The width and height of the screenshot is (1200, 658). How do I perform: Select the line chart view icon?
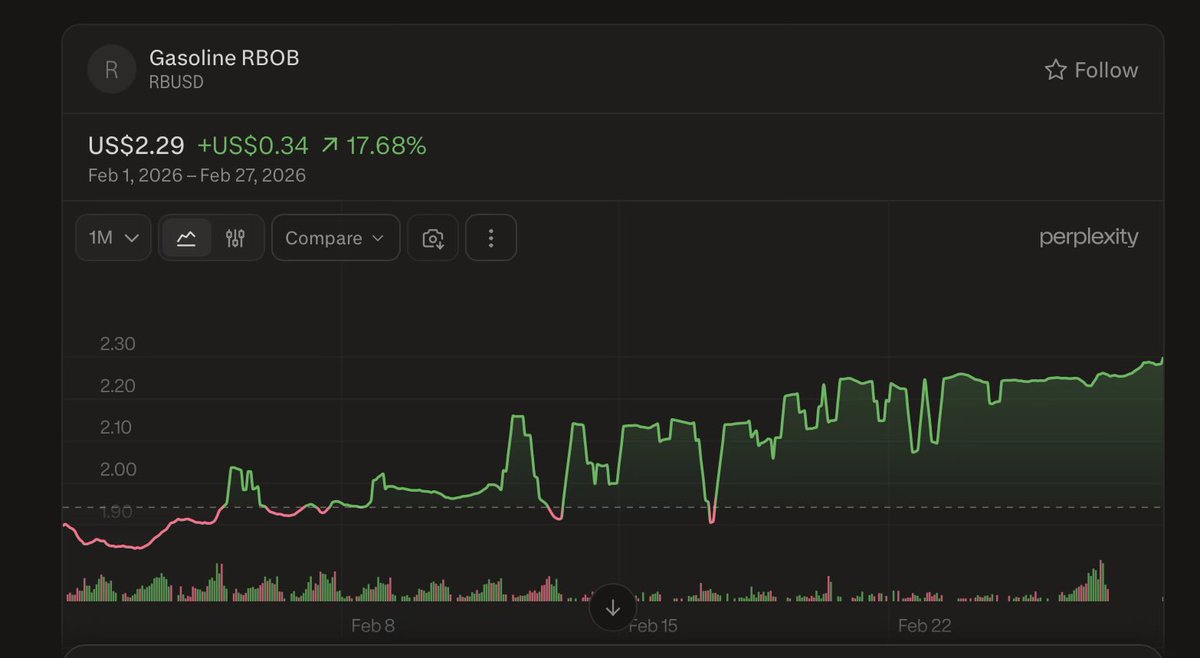click(x=187, y=238)
